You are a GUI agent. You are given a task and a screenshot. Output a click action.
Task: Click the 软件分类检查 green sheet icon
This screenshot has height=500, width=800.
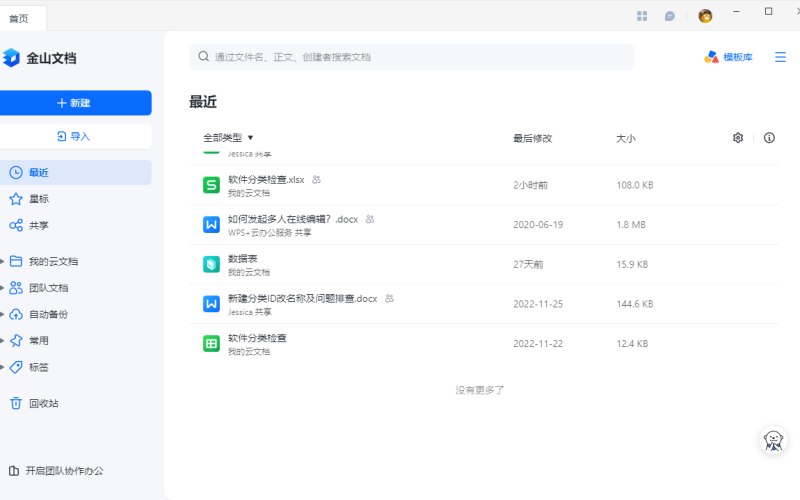(211, 343)
